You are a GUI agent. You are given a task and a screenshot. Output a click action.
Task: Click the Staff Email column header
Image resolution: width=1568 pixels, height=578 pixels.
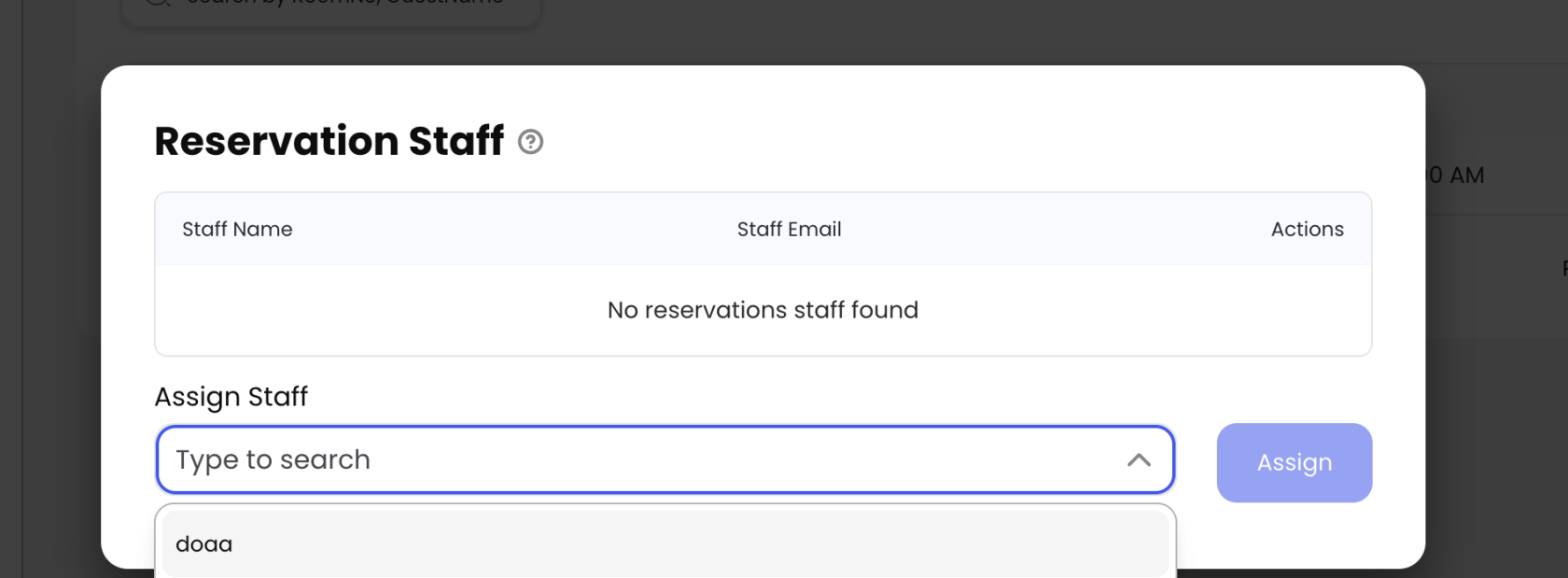click(789, 230)
